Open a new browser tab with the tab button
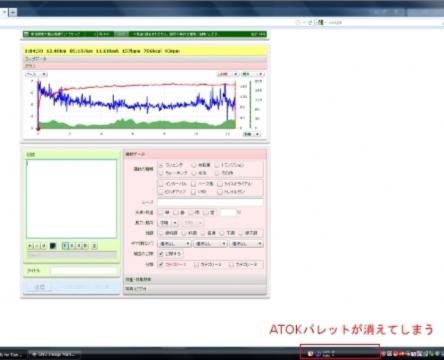The height and width of the screenshot is (360, 444). click(13, 12)
